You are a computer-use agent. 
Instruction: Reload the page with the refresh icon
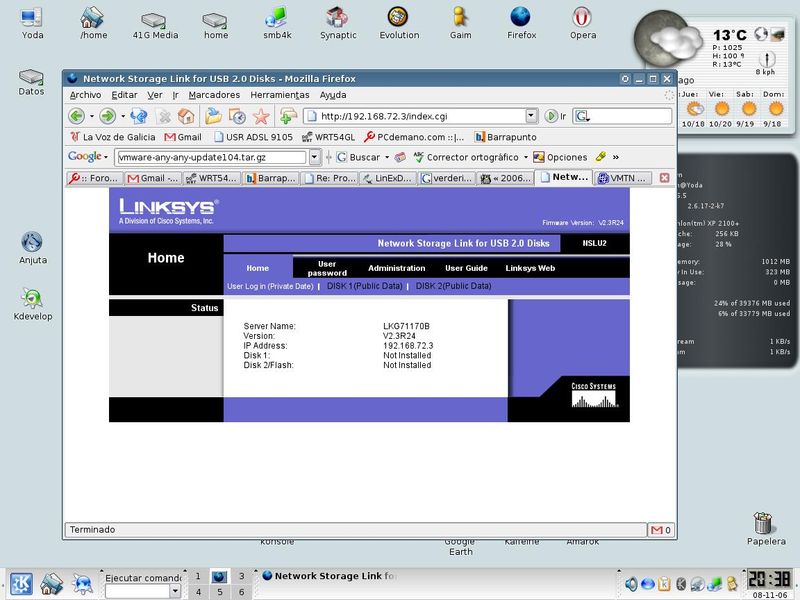click(138, 116)
